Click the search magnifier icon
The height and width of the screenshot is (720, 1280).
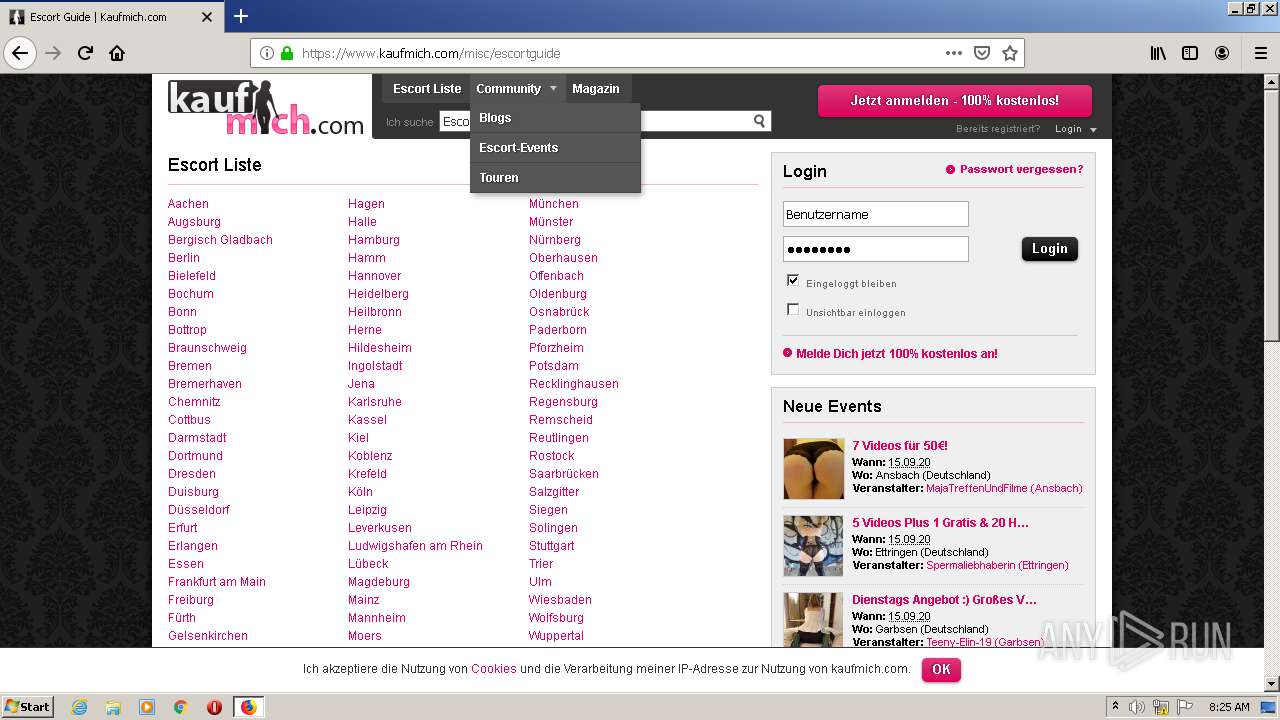tap(760, 121)
